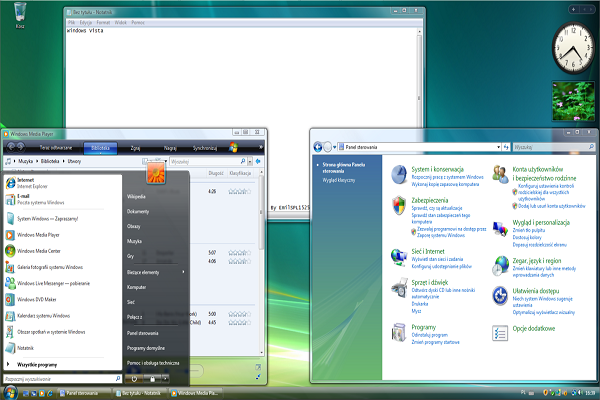This screenshot has height=400, width=600.
Task: Click the Ułatwienia dostępu icon
Action: (x=500, y=296)
